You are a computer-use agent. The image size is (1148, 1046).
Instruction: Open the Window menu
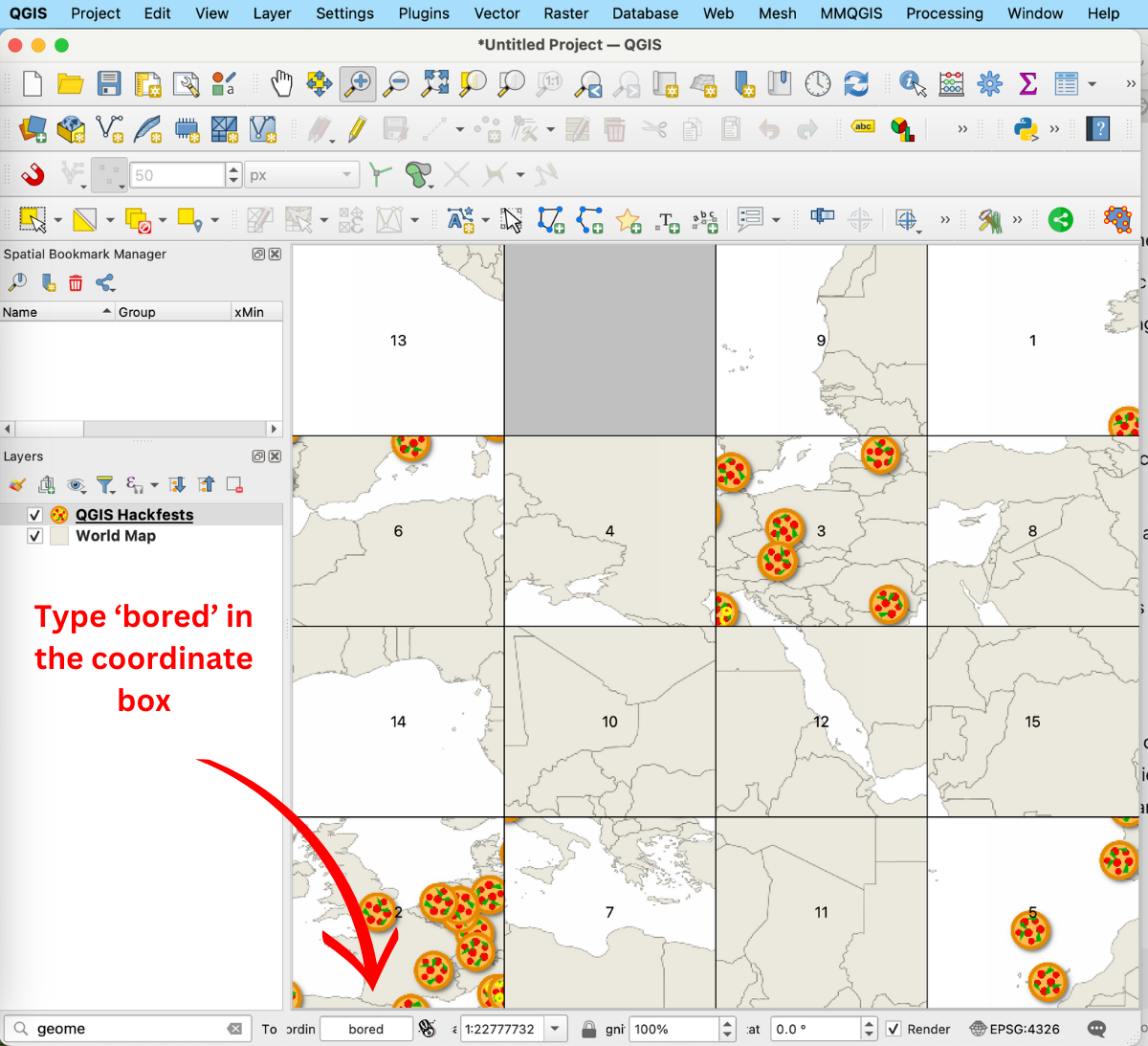tap(1035, 13)
